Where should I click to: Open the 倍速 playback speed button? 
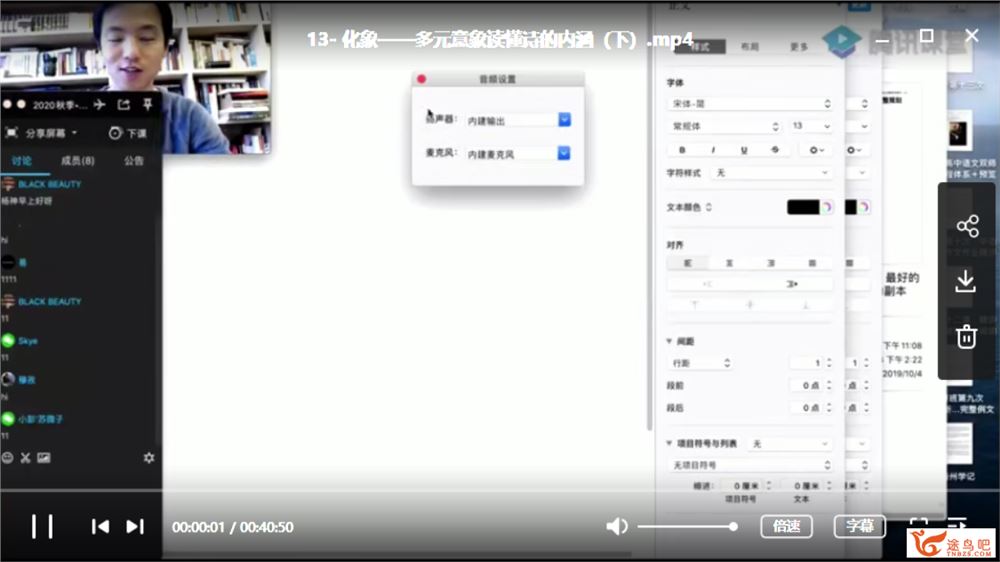[786, 526]
